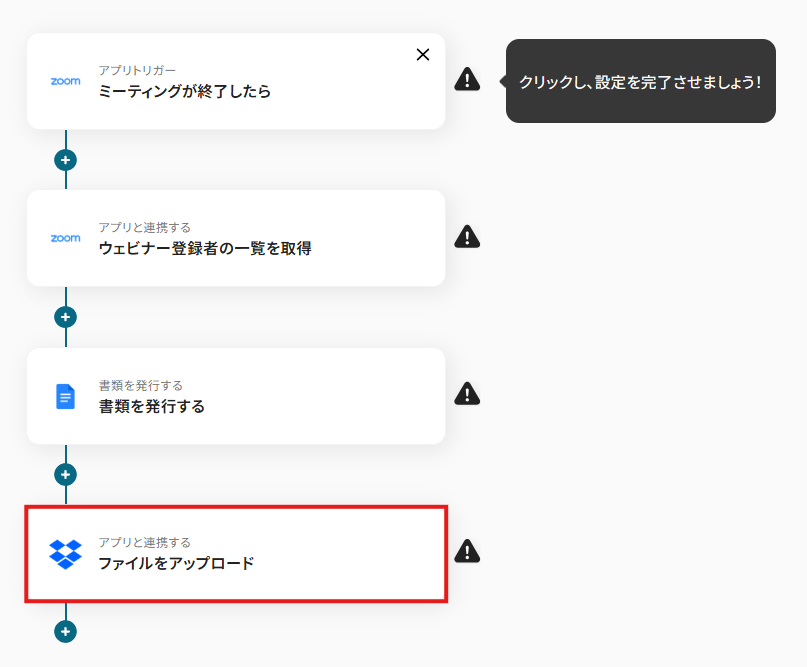
Task: Add a step below the ミーティングが終了したら trigger
Action: (x=65, y=160)
